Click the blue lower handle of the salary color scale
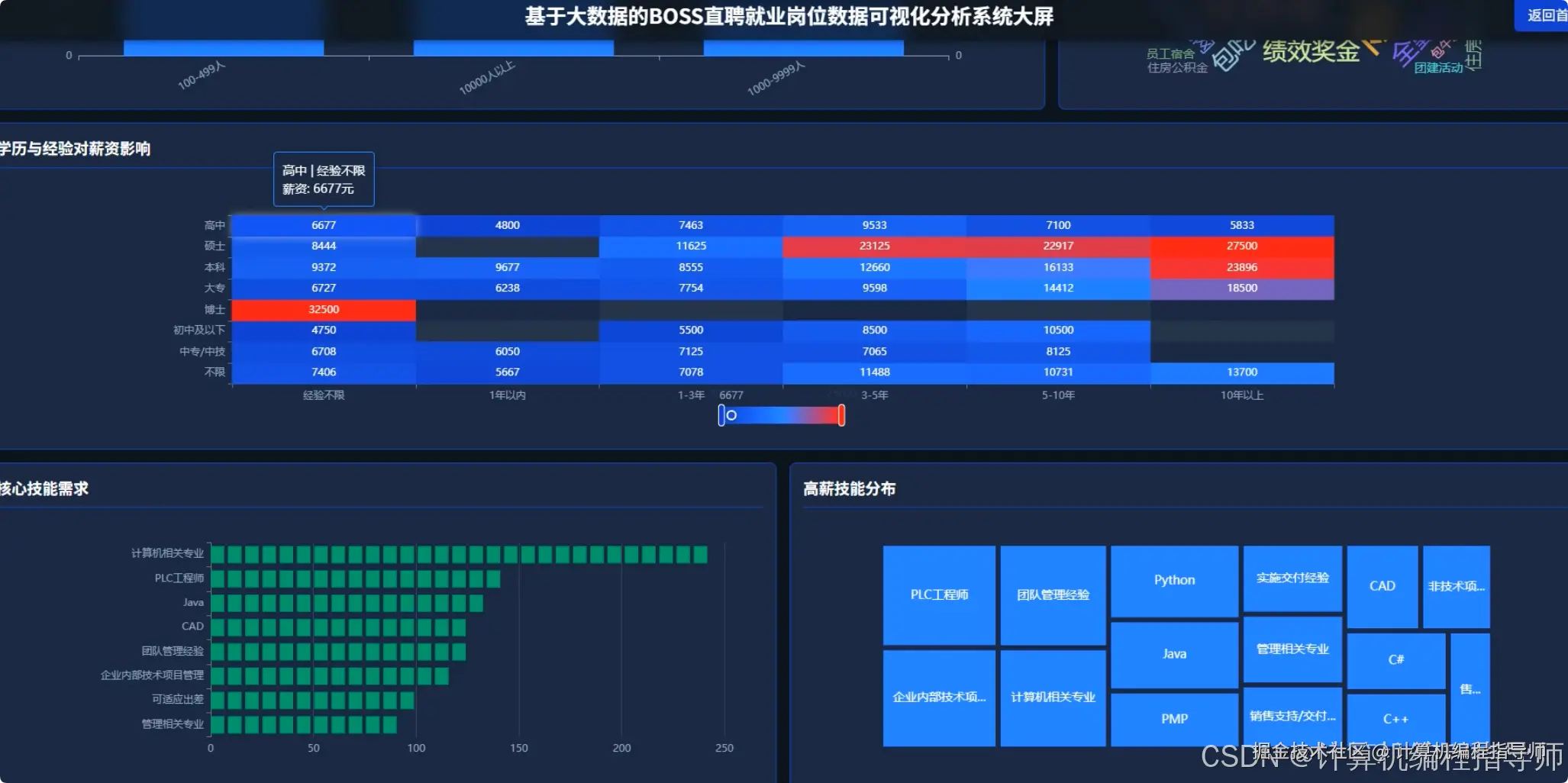The image size is (1568, 783). click(x=721, y=415)
